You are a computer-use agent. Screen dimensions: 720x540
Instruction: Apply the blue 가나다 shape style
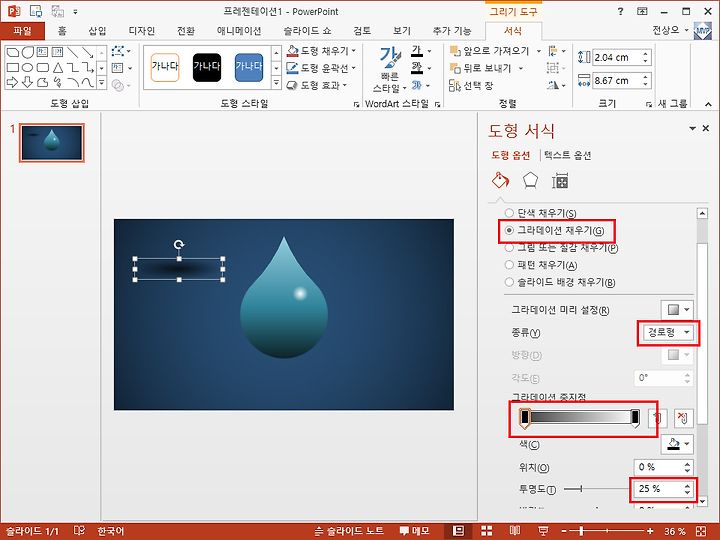(x=249, y=68)
